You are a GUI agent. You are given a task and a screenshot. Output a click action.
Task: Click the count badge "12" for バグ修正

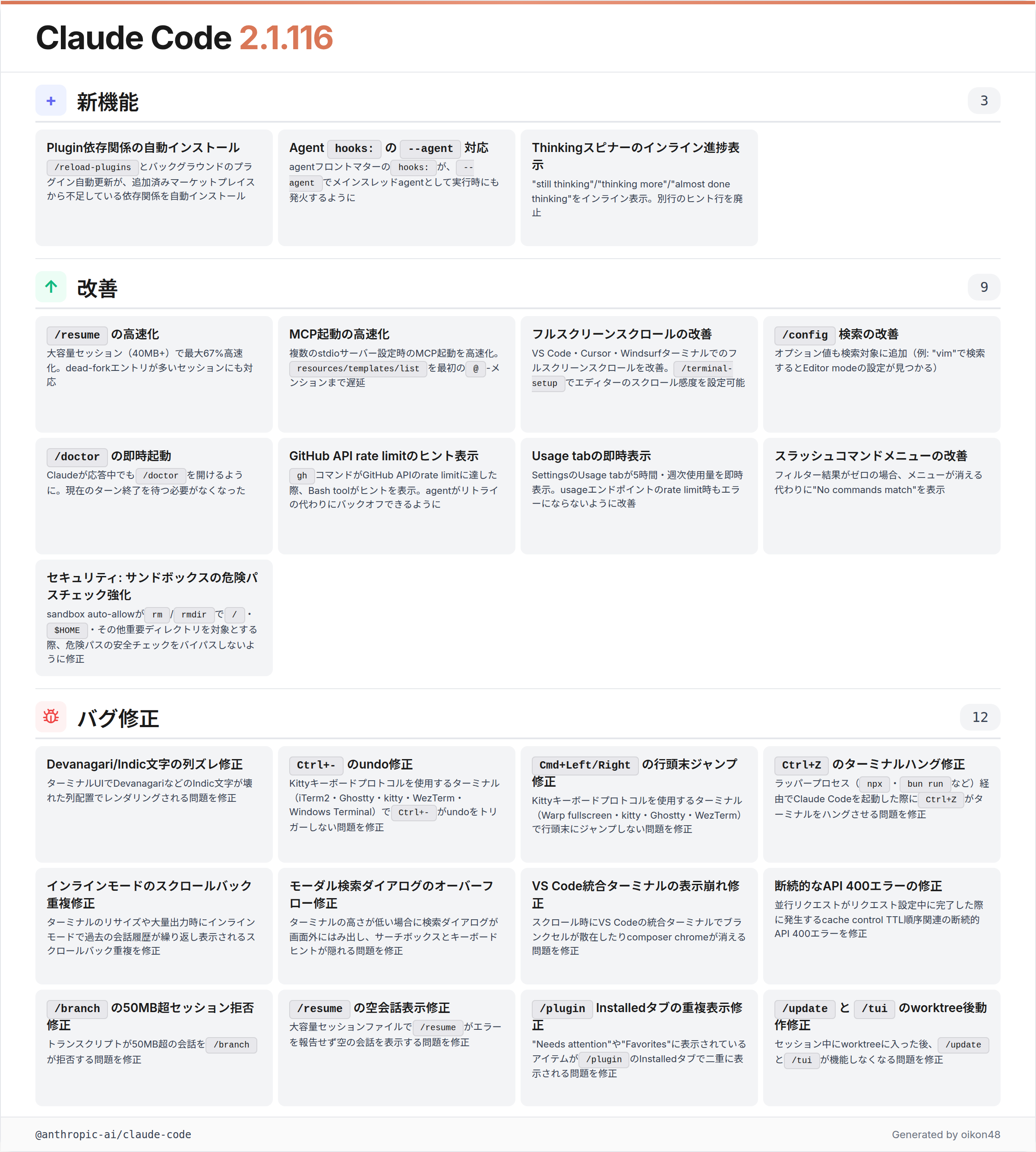[979, 717]
